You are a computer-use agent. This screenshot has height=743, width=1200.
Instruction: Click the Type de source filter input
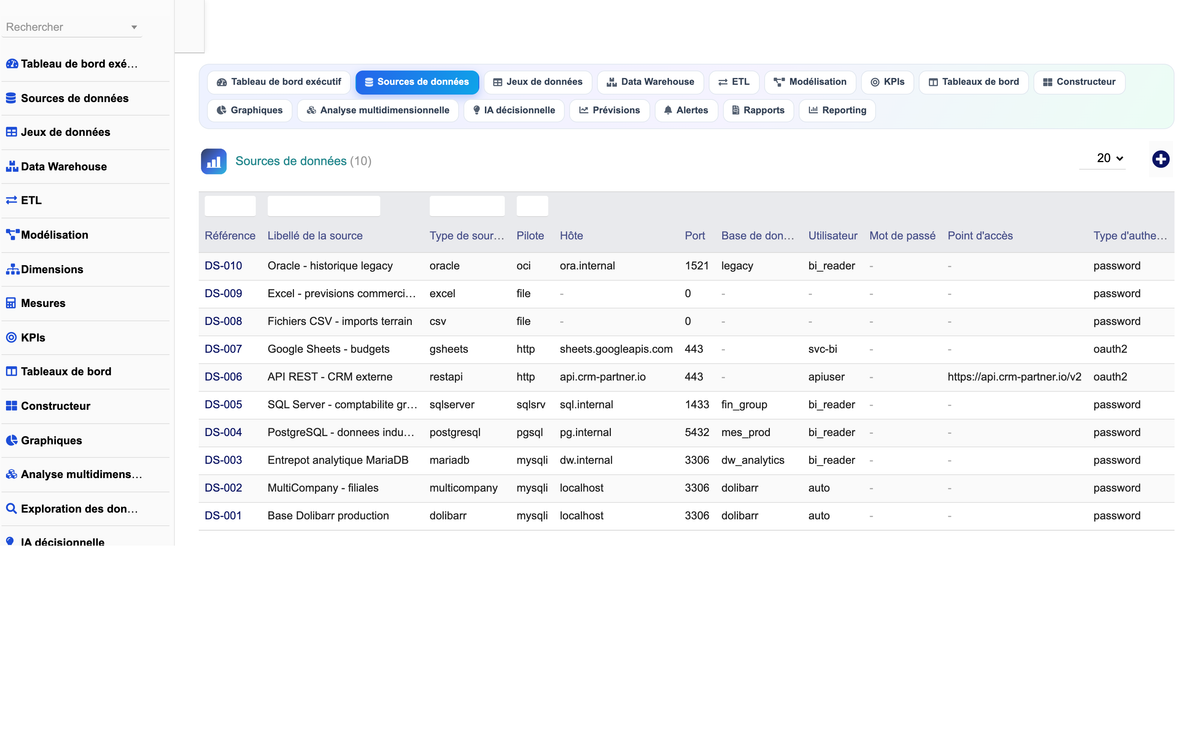tap(467, 206)
